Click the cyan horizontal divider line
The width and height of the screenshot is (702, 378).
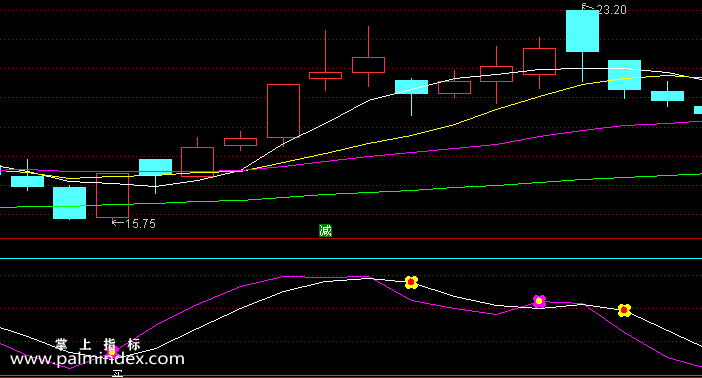(351, 258)
